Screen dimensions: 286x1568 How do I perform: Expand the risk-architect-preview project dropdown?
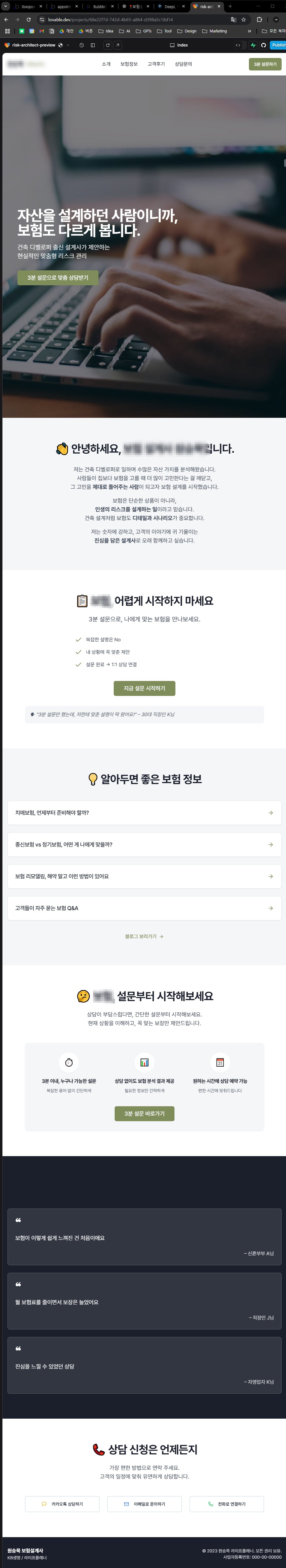68,45
